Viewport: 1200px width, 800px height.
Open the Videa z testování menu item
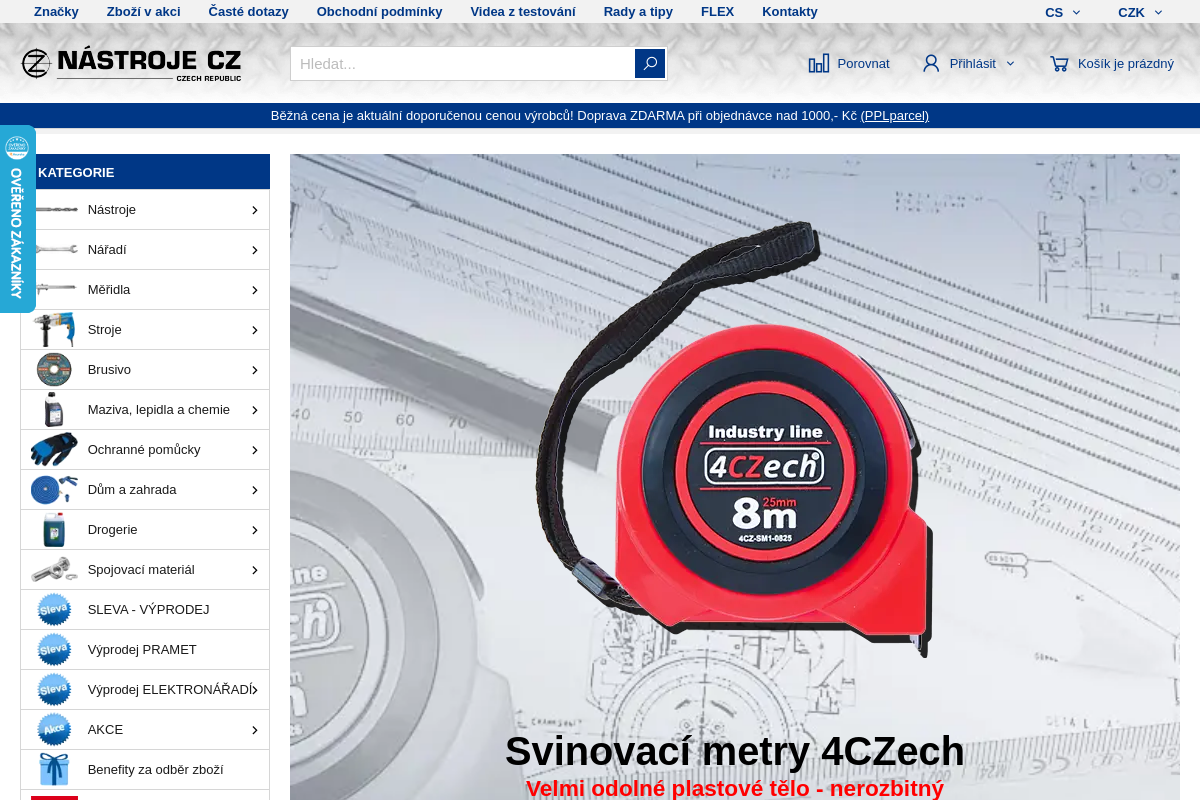coord(523,12)
